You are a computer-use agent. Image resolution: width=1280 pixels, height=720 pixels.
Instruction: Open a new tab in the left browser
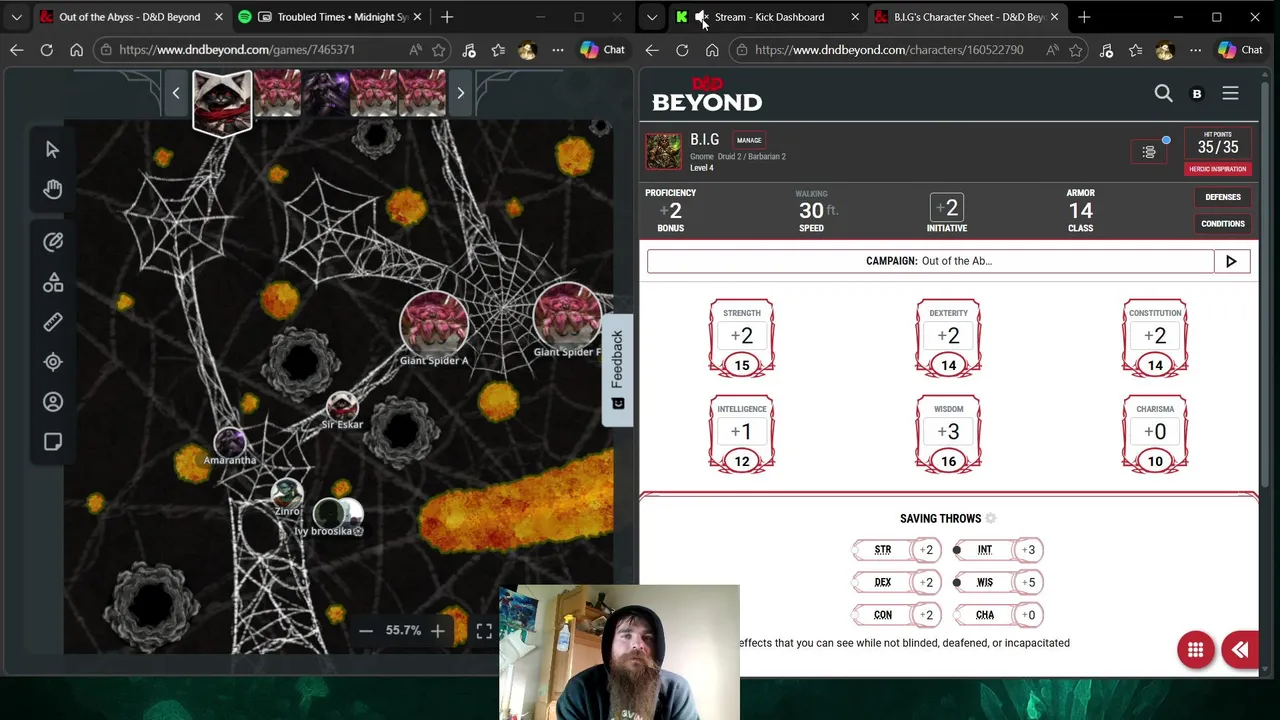coord(447,17)
